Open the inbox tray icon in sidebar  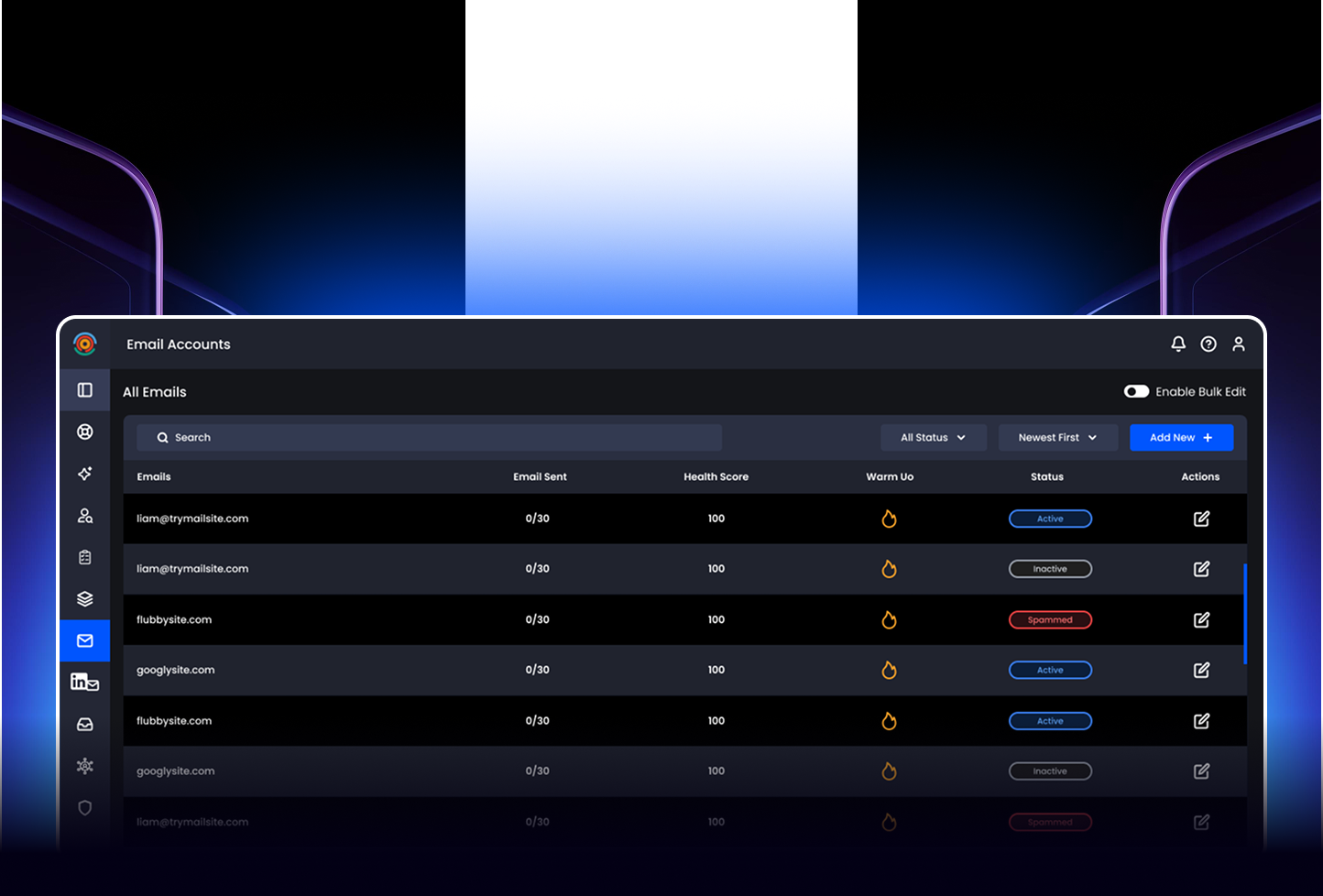click(x=85, y=725)
